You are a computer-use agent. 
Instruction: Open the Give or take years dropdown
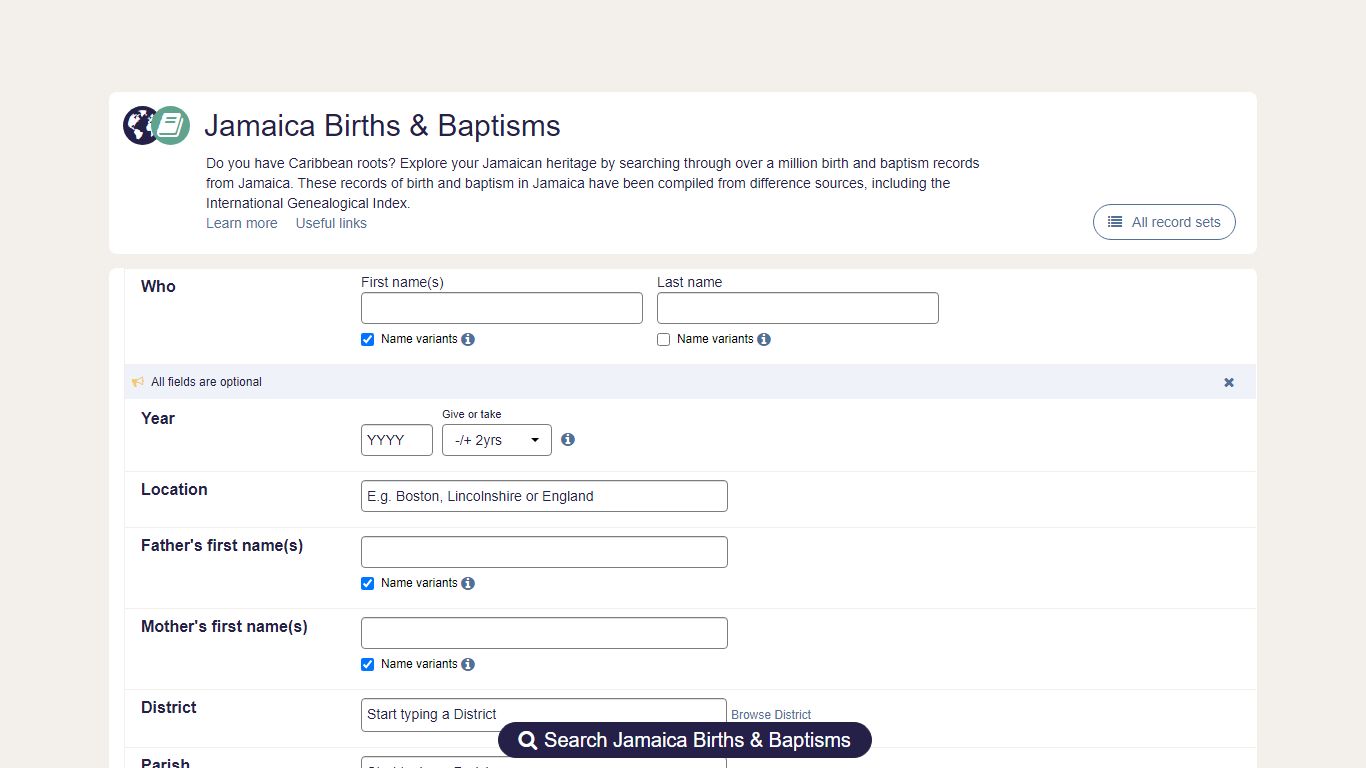497,440
